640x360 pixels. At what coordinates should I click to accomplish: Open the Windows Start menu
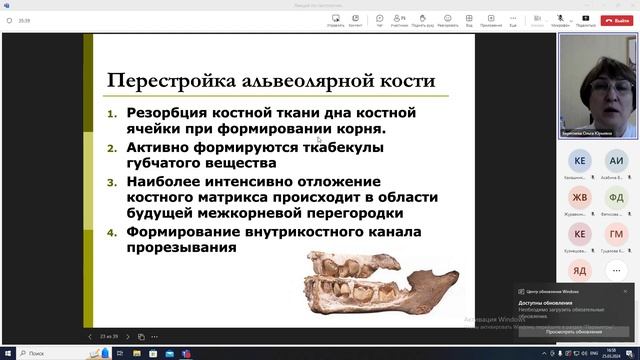click(x=8, y=353)
